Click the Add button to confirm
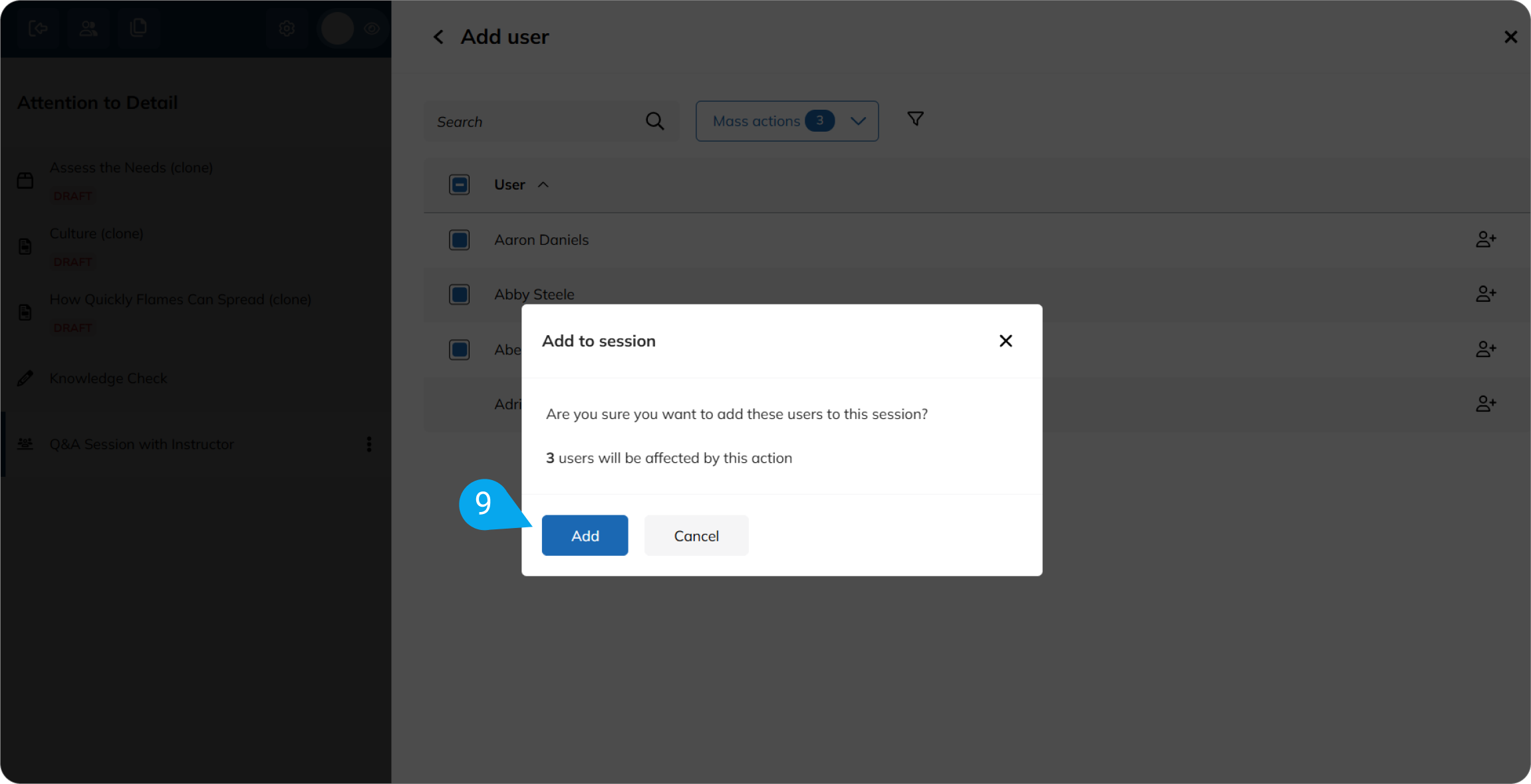The image size is (1531, 784). click(584, 535)
